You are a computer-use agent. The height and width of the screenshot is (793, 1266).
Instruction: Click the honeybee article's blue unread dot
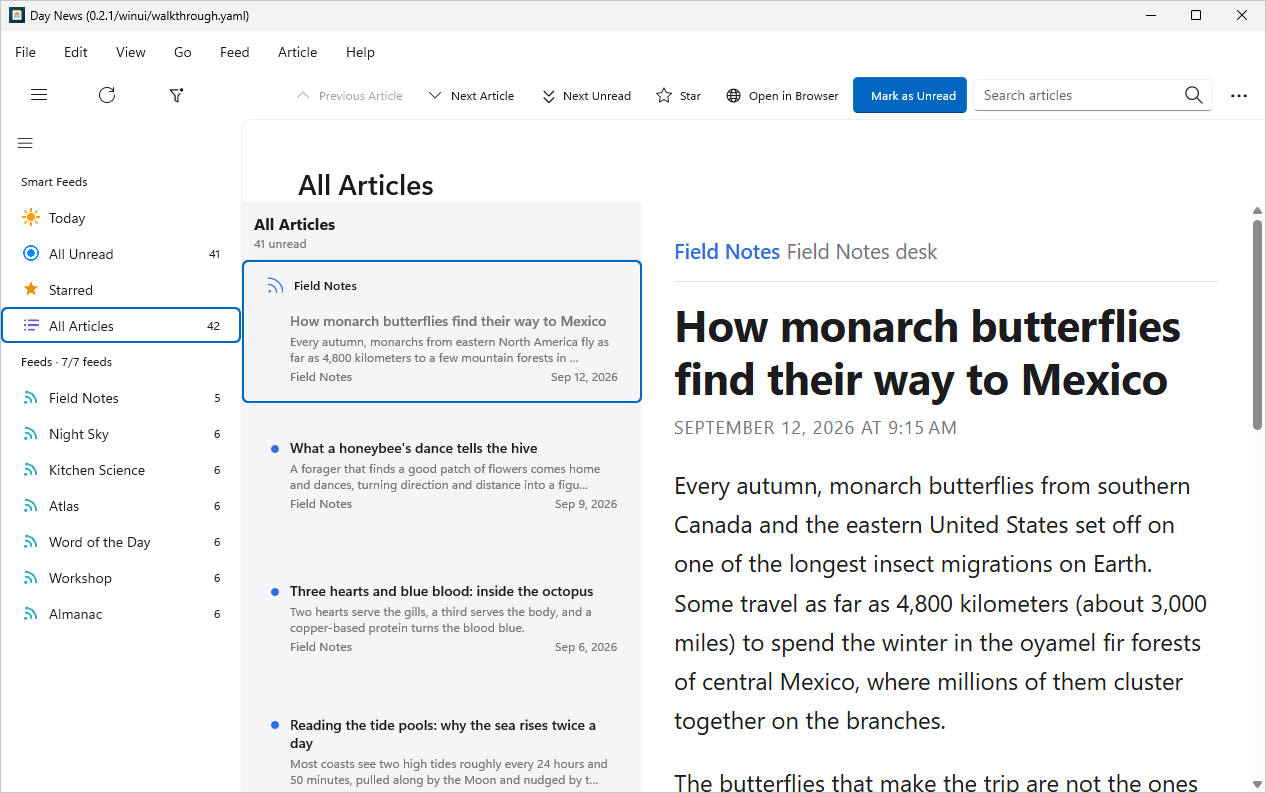[275, 449]
